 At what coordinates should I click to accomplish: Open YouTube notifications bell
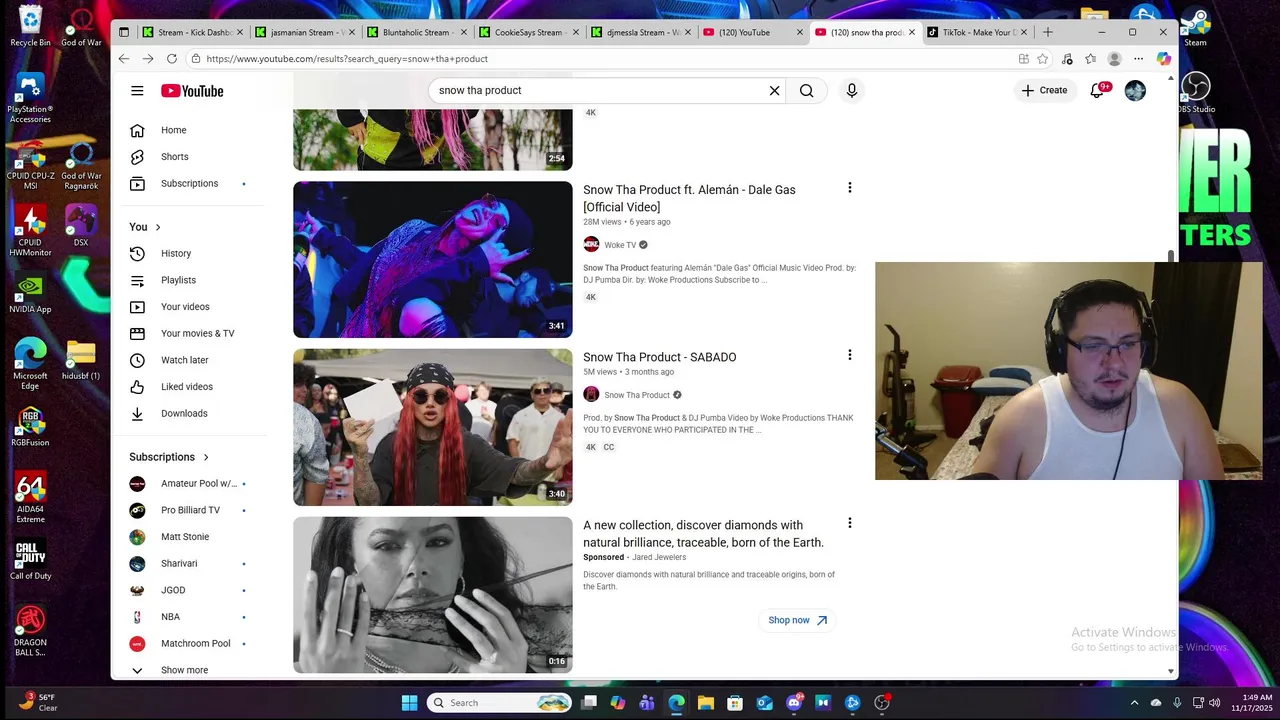(x=1098, y=90)
